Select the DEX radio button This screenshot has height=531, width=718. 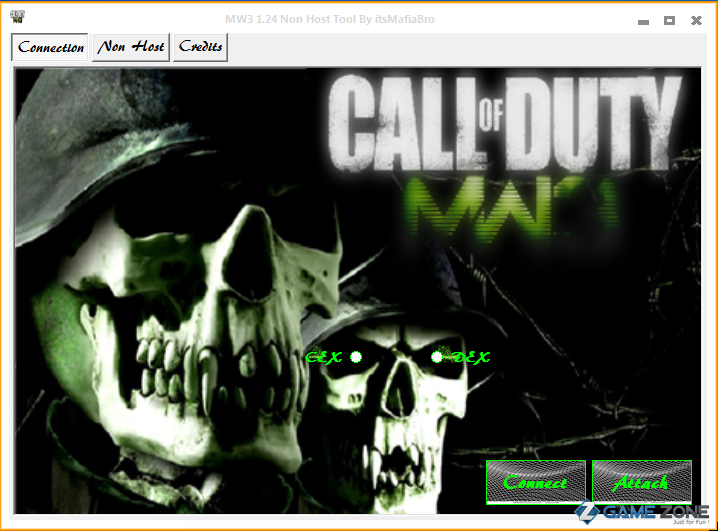[437, 357]
